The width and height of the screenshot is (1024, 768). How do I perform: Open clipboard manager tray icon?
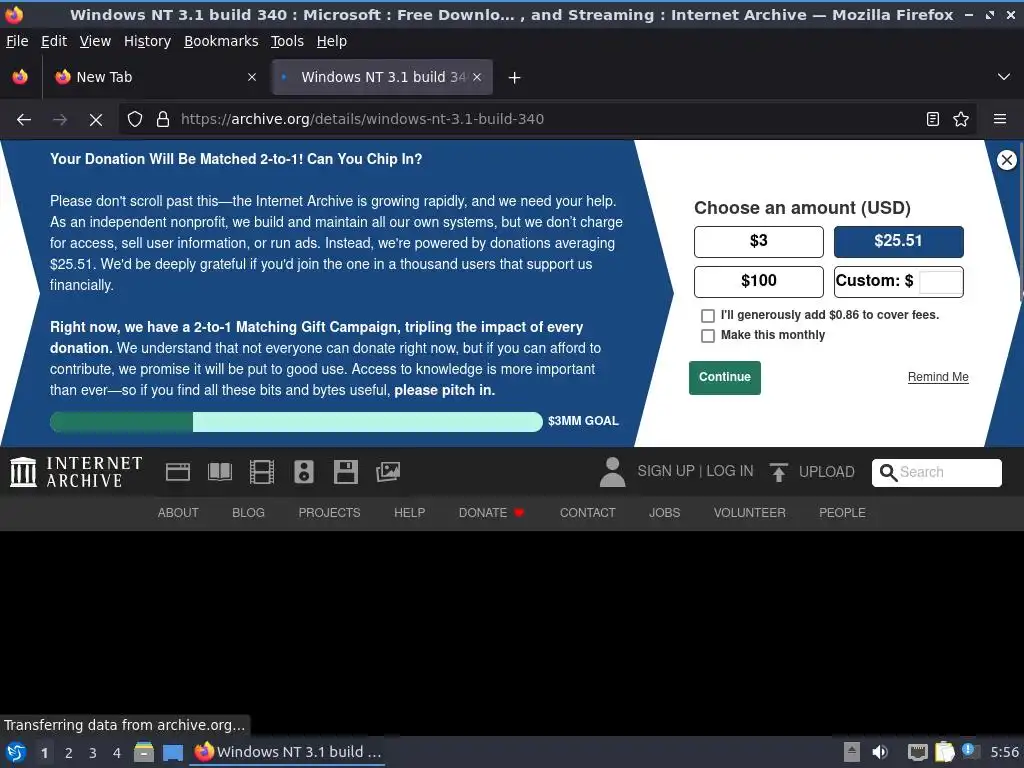coord(944,752)
